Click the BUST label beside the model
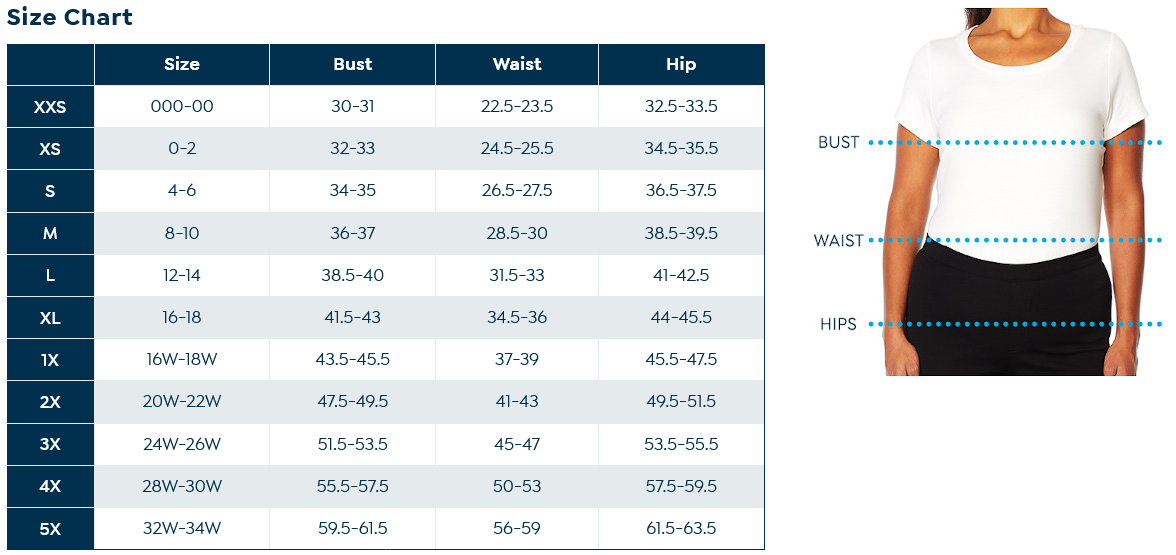Viewport: 1176px width, 555px height. (838, 142)
